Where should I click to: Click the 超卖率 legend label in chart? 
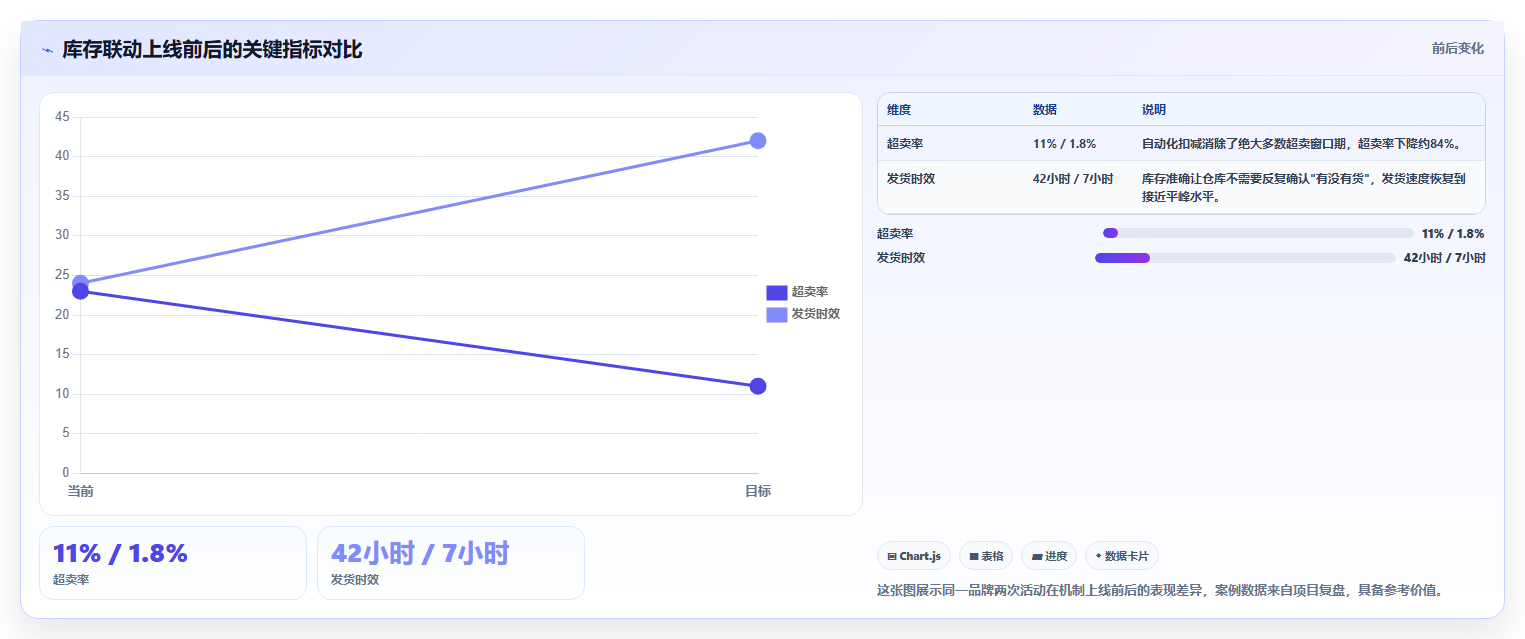click(x=810, y=292)
